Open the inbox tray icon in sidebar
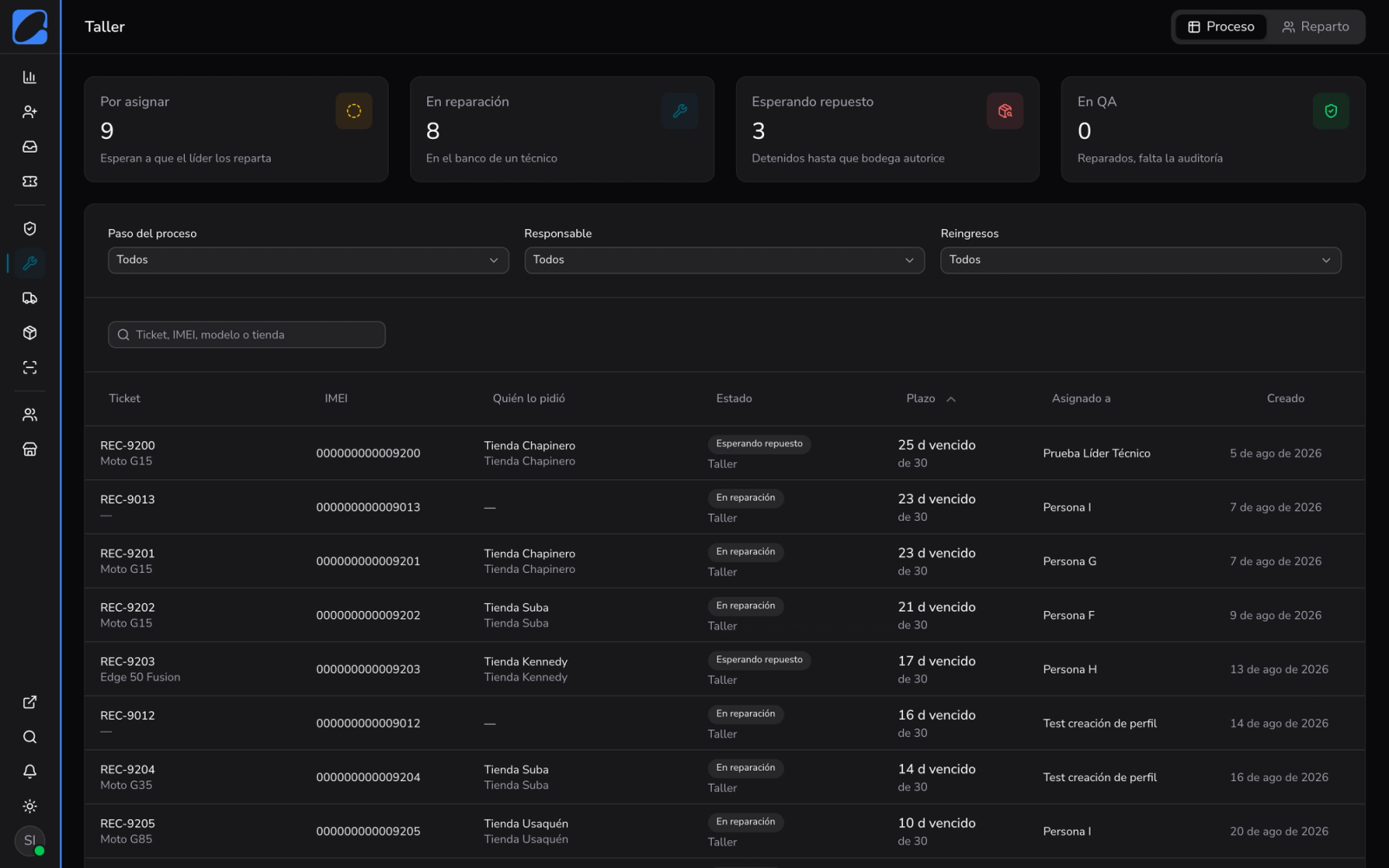The width and height of the screenshot is (1389, 868). click(x=30, y=147)
